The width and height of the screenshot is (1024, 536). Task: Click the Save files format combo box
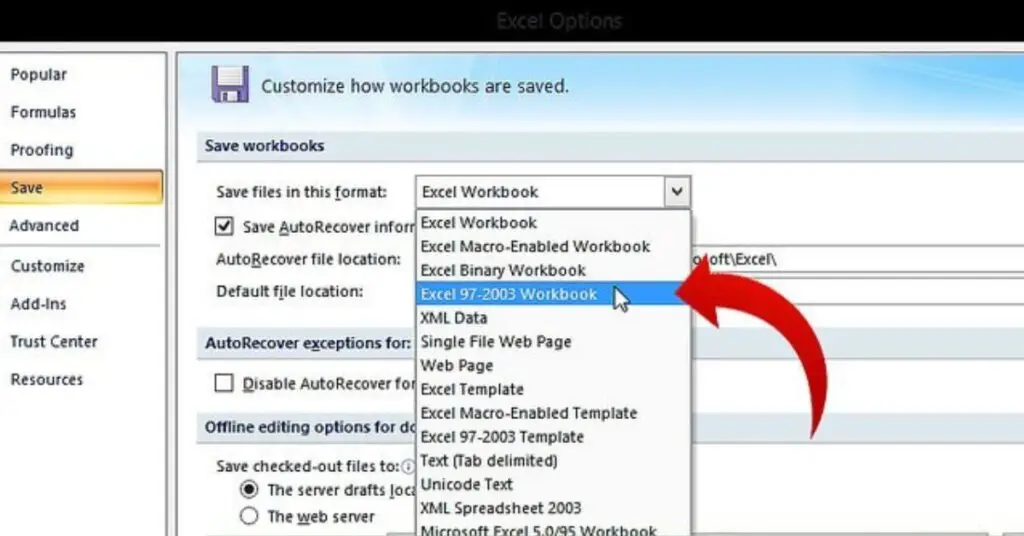(x=552, y=192)
